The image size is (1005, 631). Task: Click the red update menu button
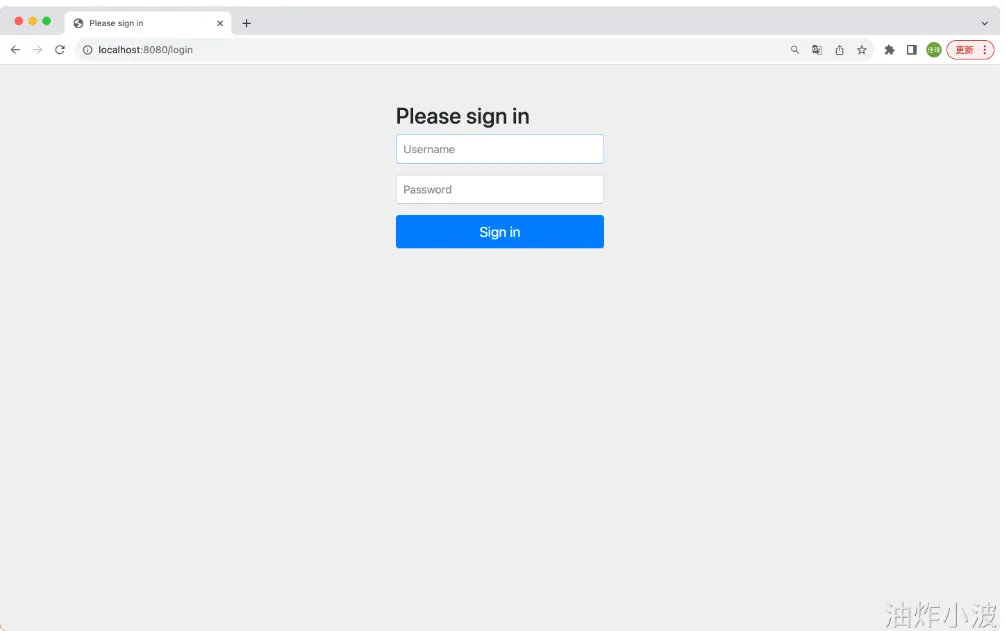(970, 50)
